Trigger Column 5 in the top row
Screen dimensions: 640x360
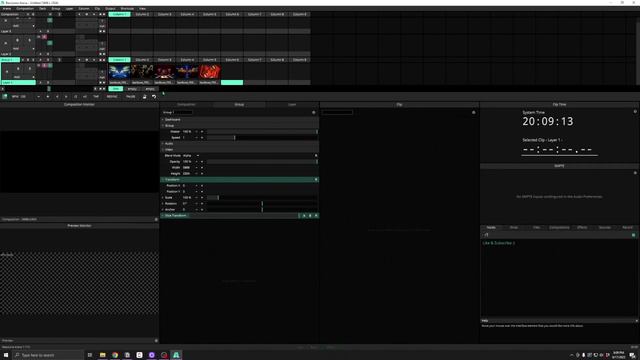[x=210, y=14]
